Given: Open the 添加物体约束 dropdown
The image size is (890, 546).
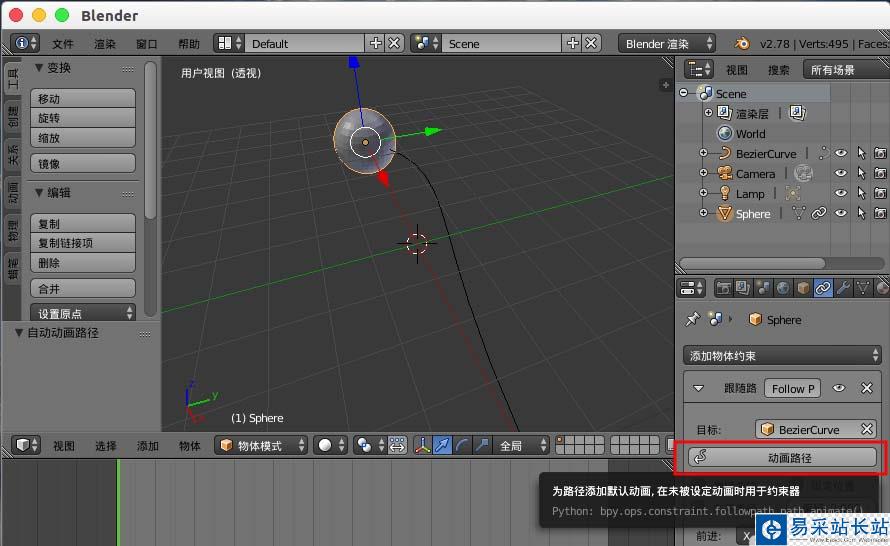Looking at the screenshot, I should click(783, 355).
